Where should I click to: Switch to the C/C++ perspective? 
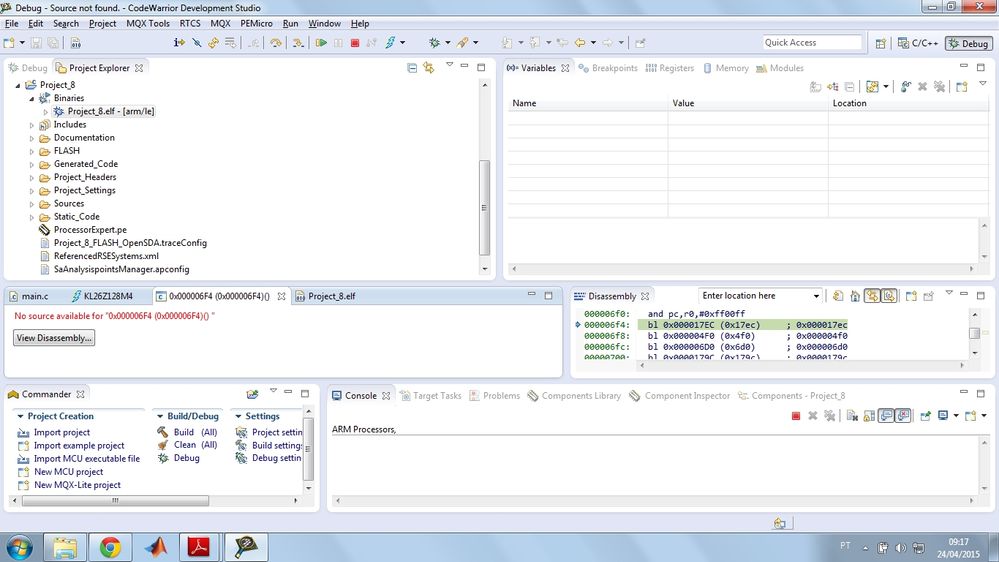pyautogui.click(x=918, y=43)
